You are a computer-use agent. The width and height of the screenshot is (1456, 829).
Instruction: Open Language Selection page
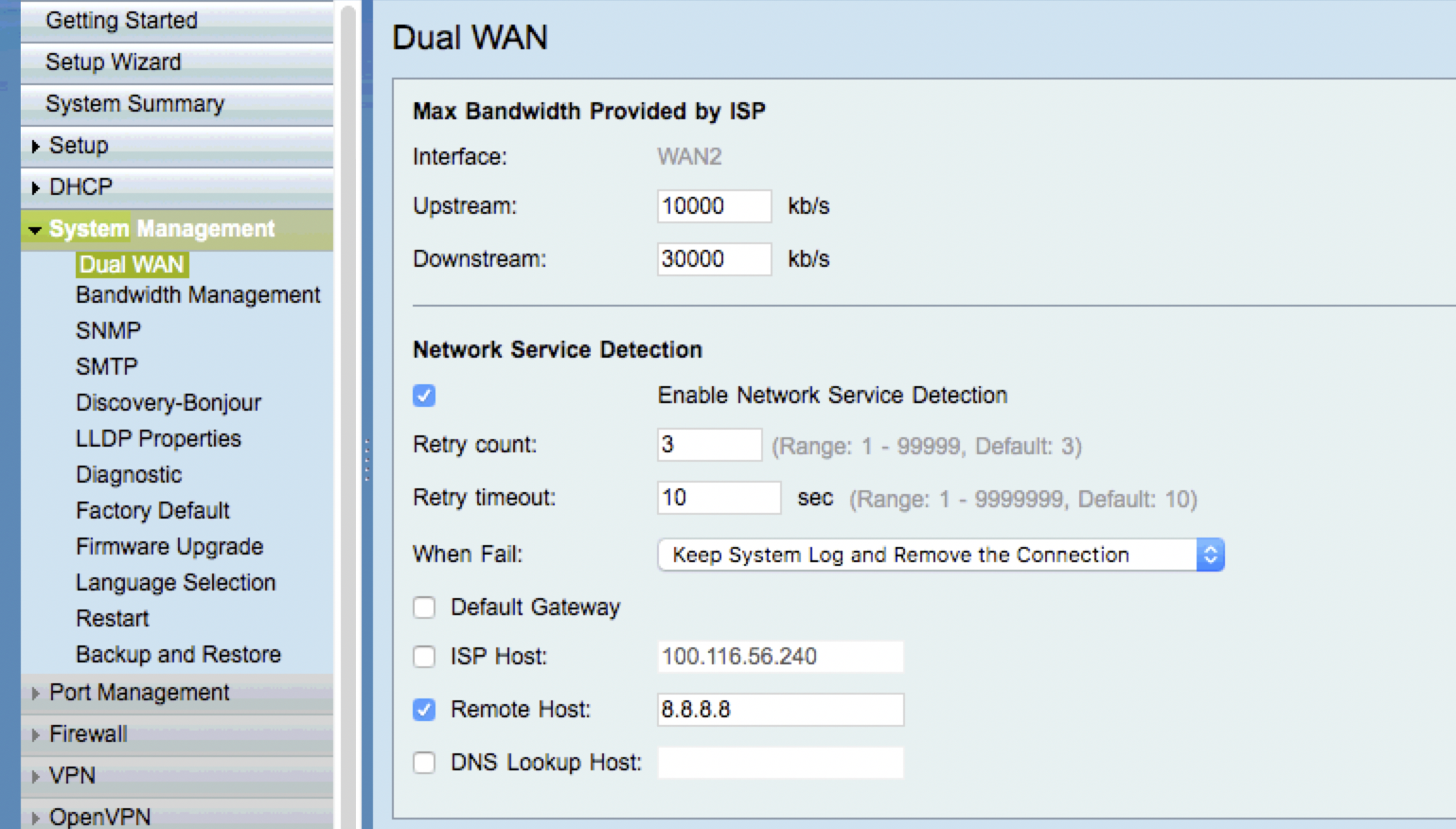coord(176,583)
